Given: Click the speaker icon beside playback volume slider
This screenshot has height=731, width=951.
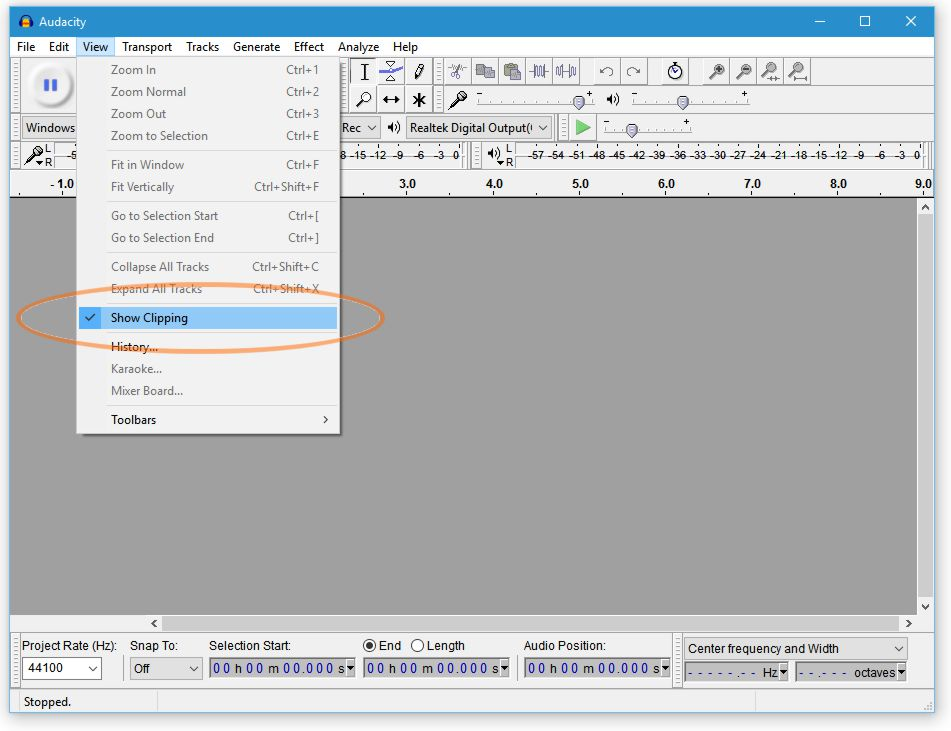Looking at the screenshot, I should point(613,99).
